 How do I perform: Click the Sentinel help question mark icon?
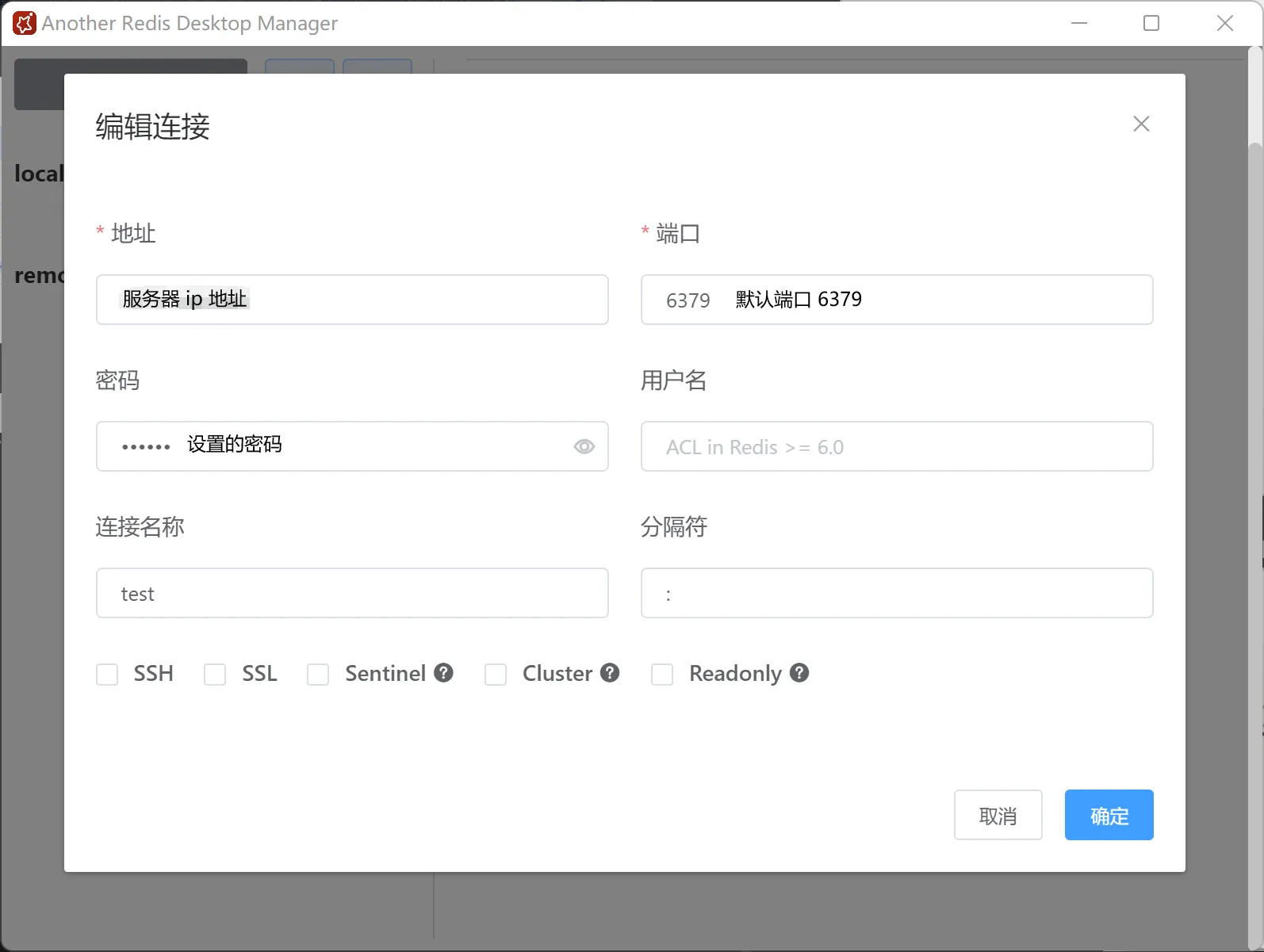(444, 673)
